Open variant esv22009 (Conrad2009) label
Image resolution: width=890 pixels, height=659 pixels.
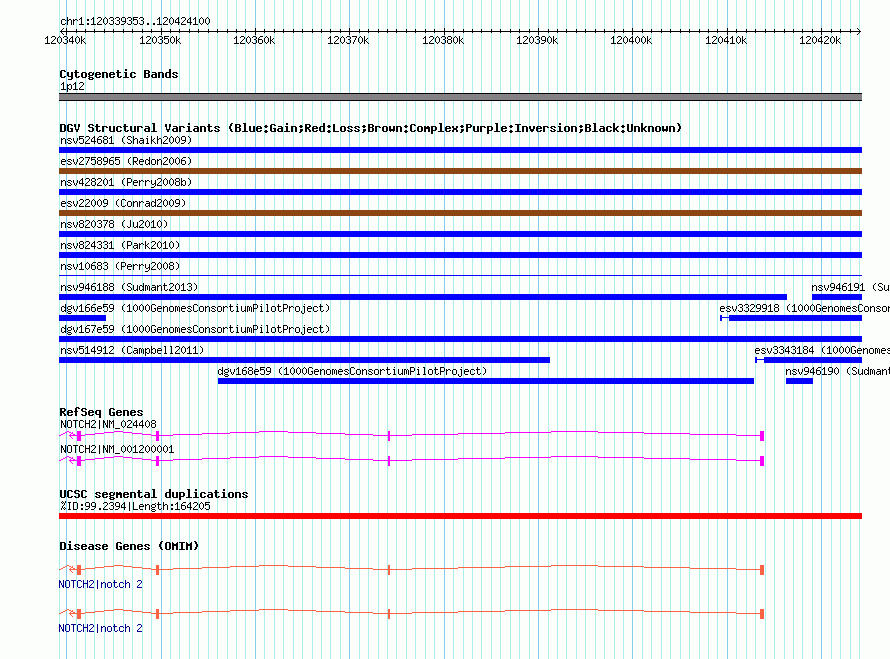(123, 203)
